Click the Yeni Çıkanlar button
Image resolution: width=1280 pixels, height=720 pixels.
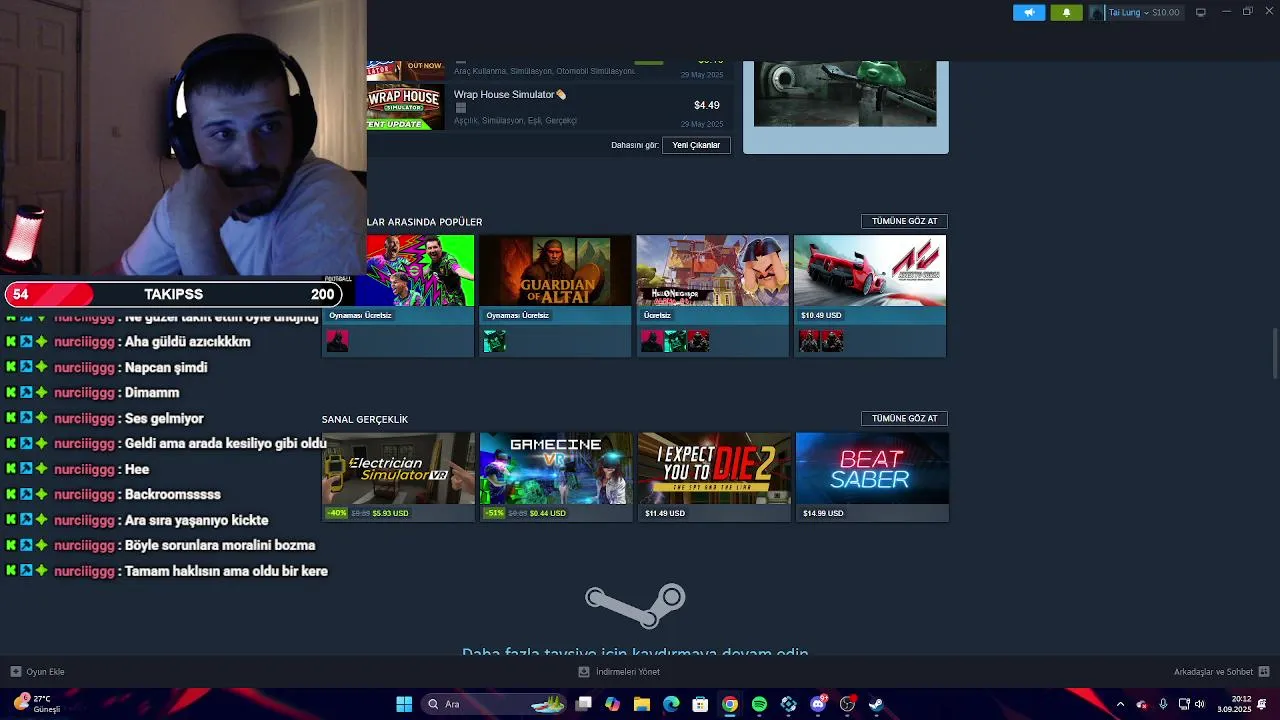[696, 145]
